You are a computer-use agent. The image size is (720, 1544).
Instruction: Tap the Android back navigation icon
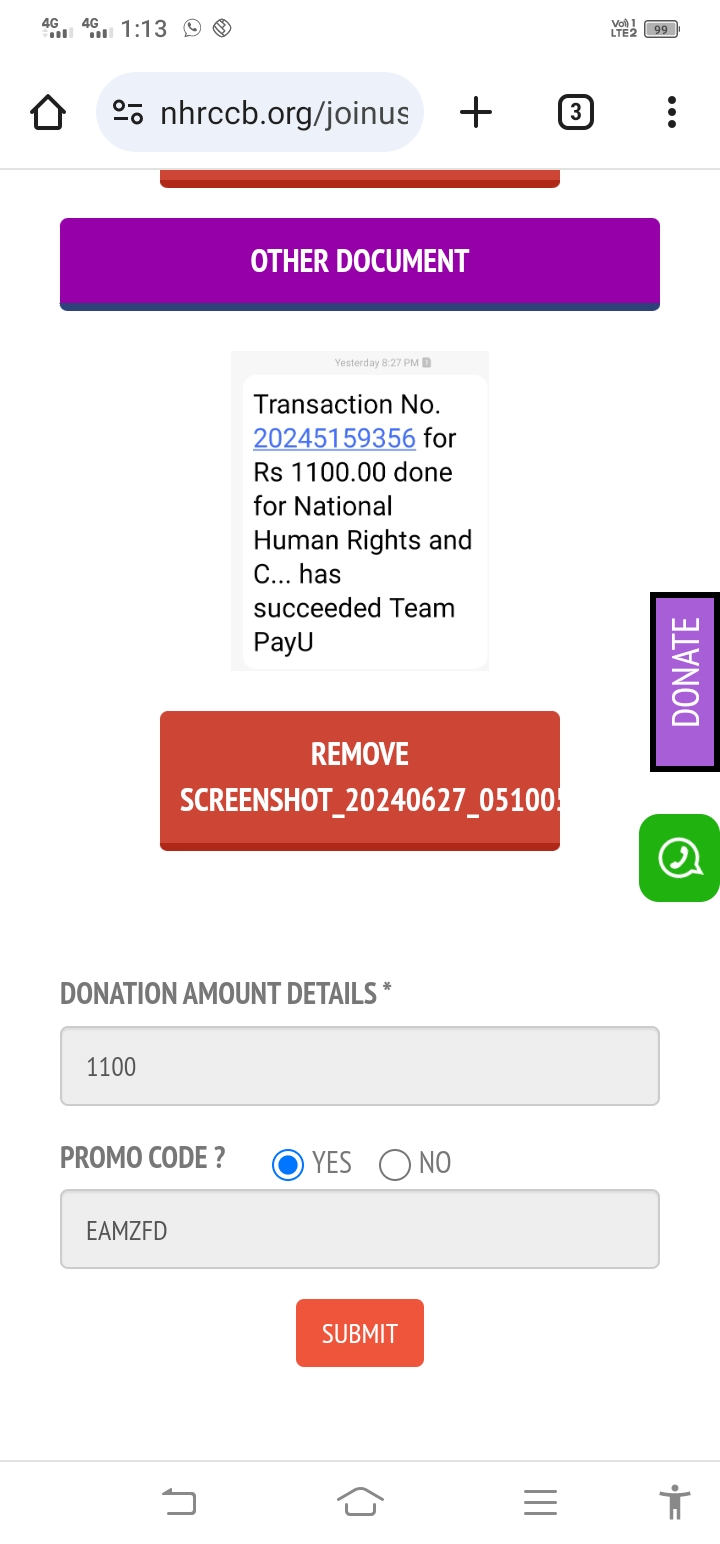[x=179, y=1502]
